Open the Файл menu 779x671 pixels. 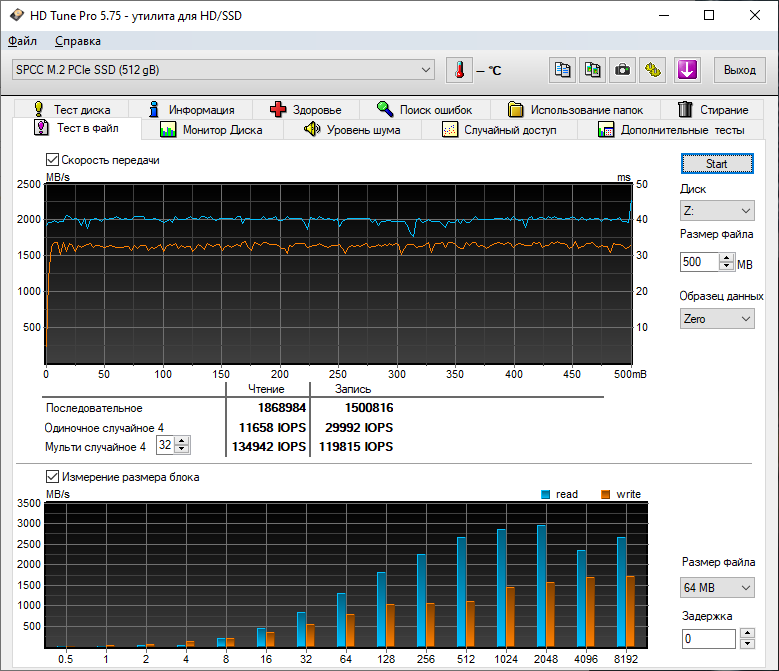pos(22,41)
